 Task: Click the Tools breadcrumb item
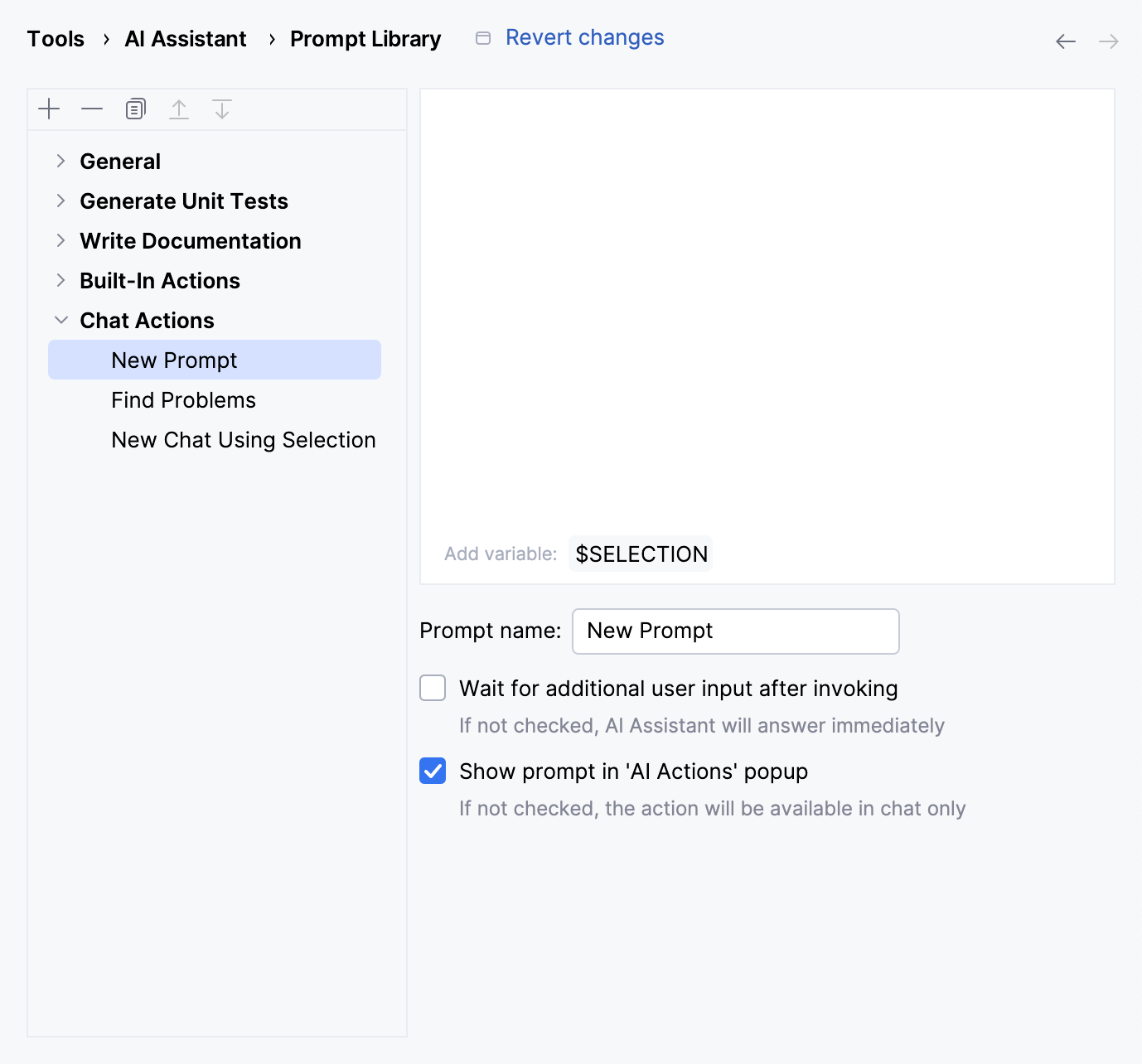coord(55,38)
